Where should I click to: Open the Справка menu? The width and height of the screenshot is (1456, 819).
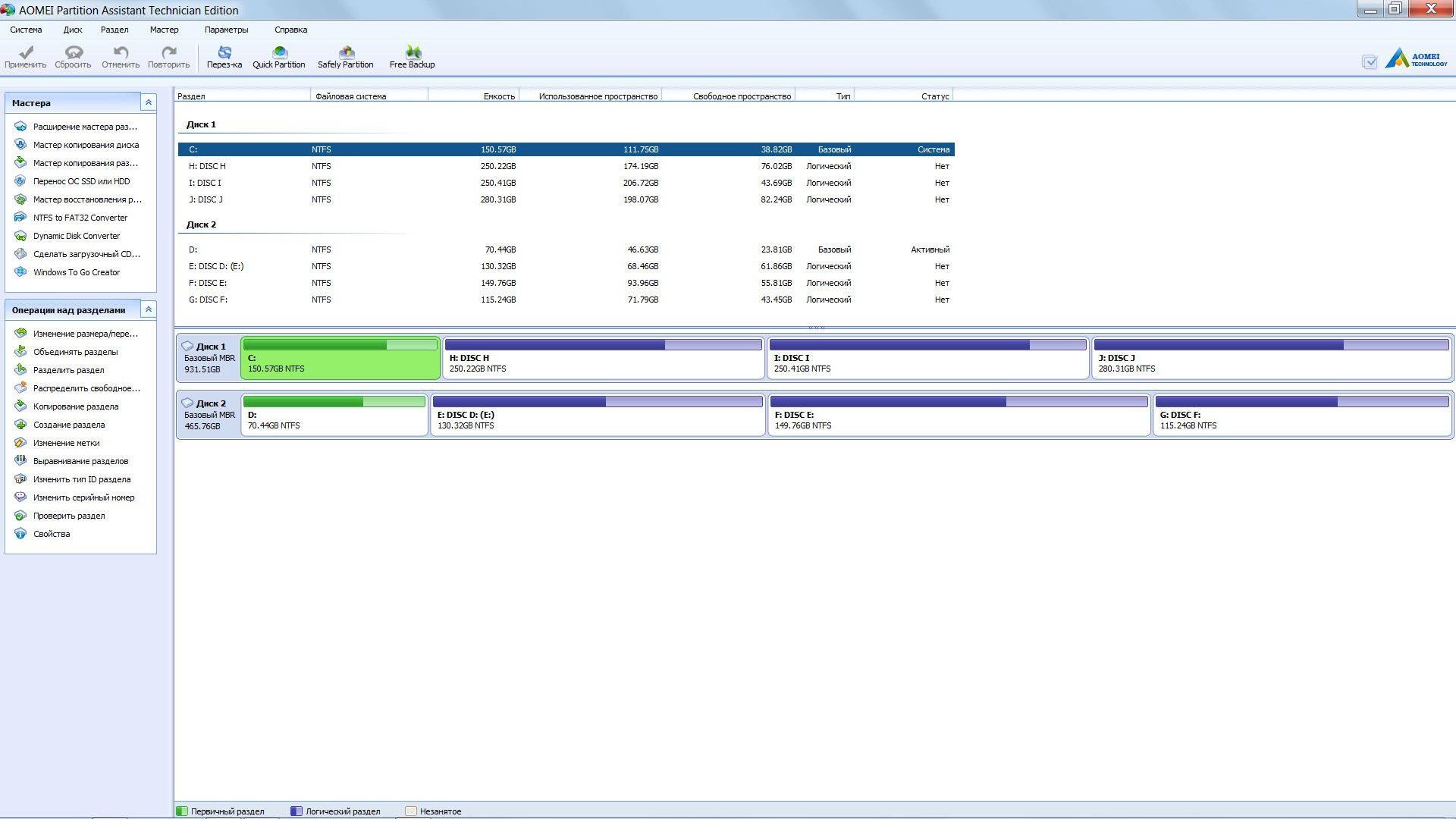(x=290, y=30)
